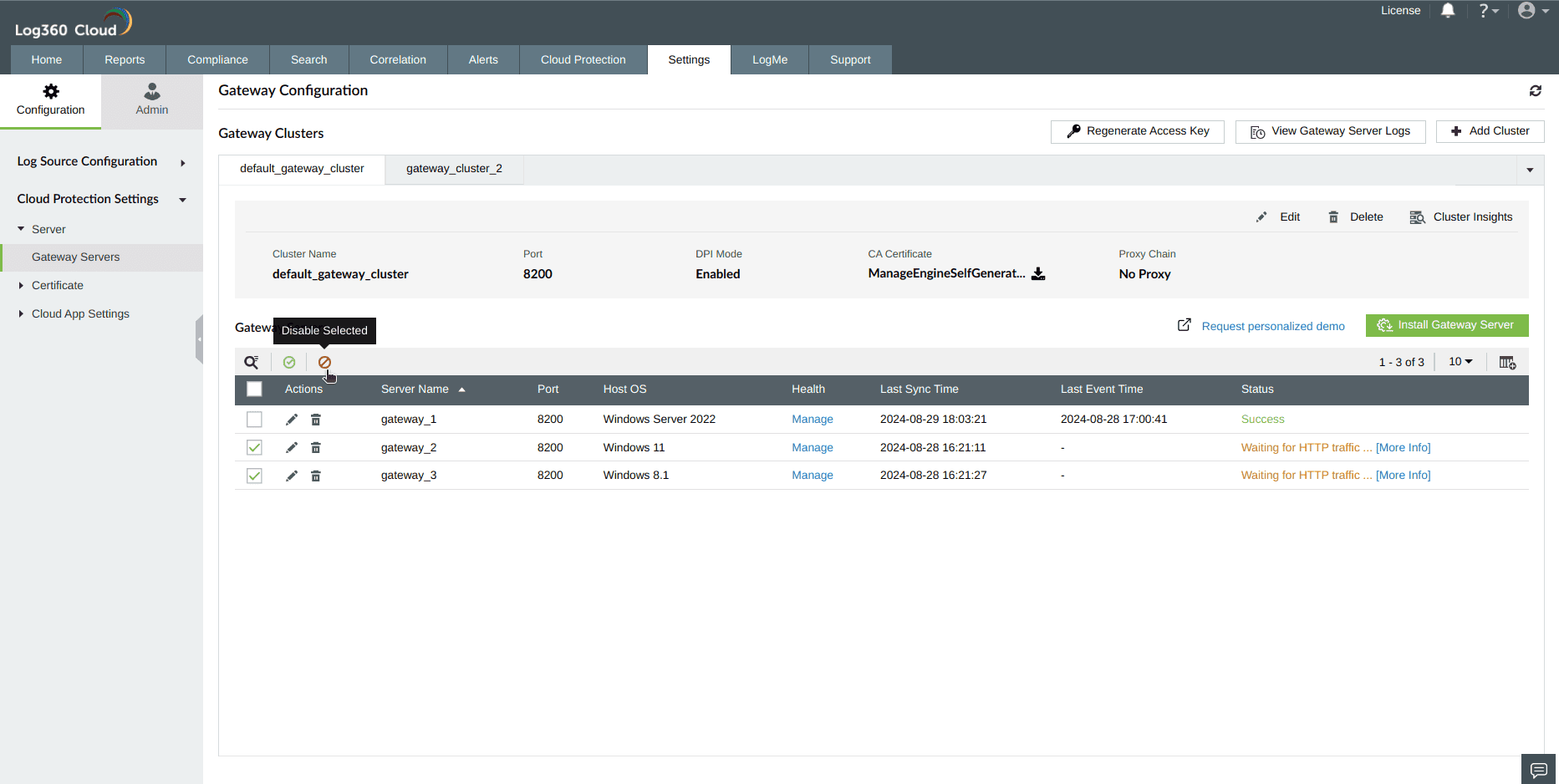The height and width of the screenshot is (784, 1559).
Task: Click the Enable Selected icon above the table
Action: 289,362
